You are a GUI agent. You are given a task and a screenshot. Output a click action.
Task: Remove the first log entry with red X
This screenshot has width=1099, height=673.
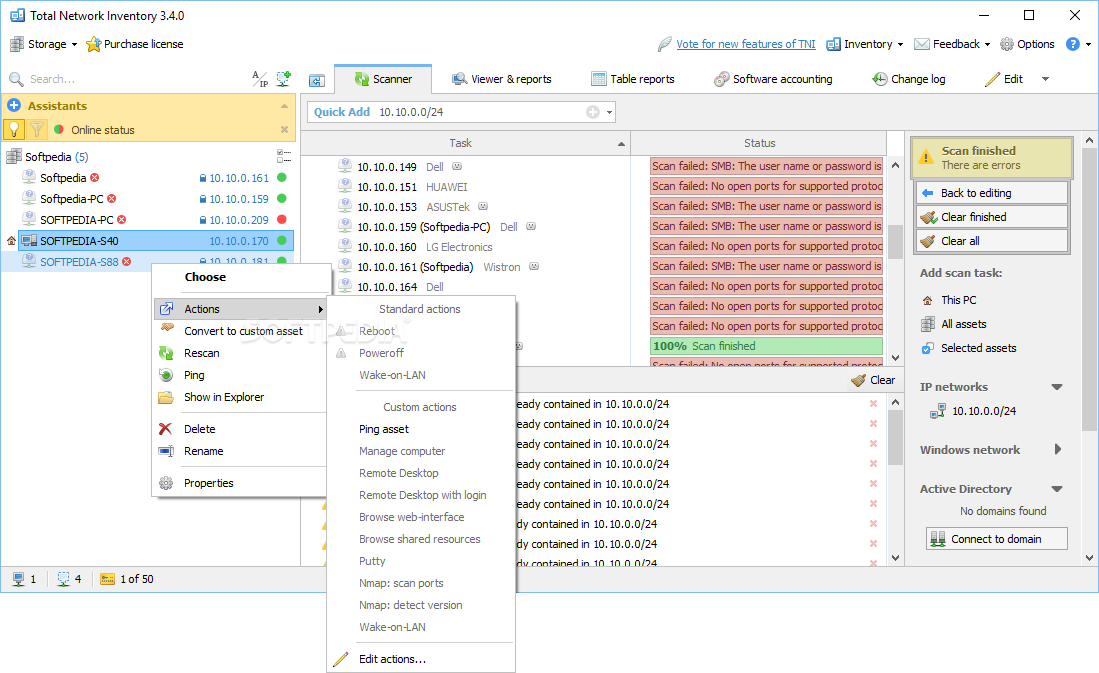pos(873,404)
